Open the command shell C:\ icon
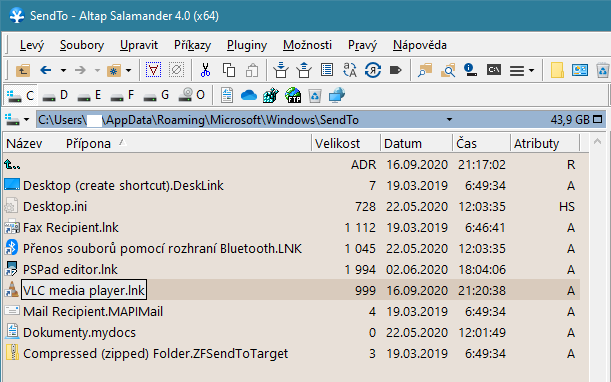Viewport: 611px width, 382px height. [x=494, y=70]
